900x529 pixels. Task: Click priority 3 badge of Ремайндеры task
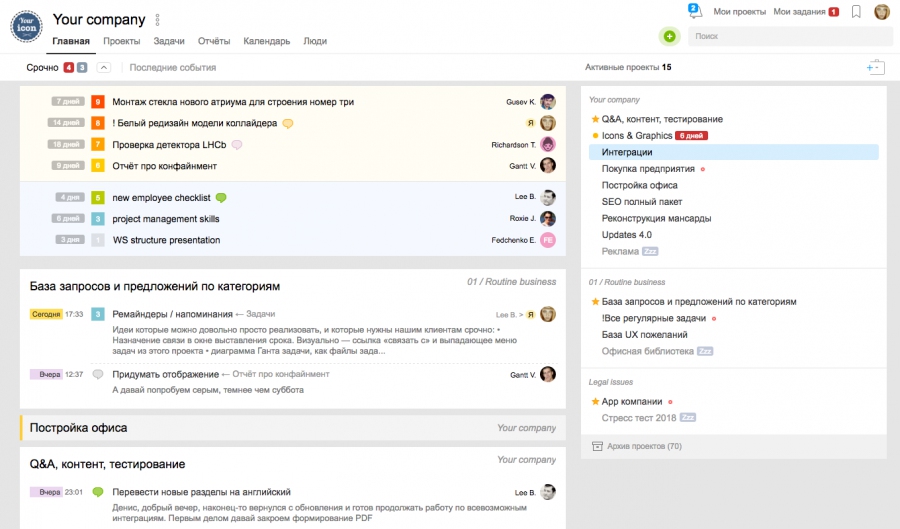(98, 314)
